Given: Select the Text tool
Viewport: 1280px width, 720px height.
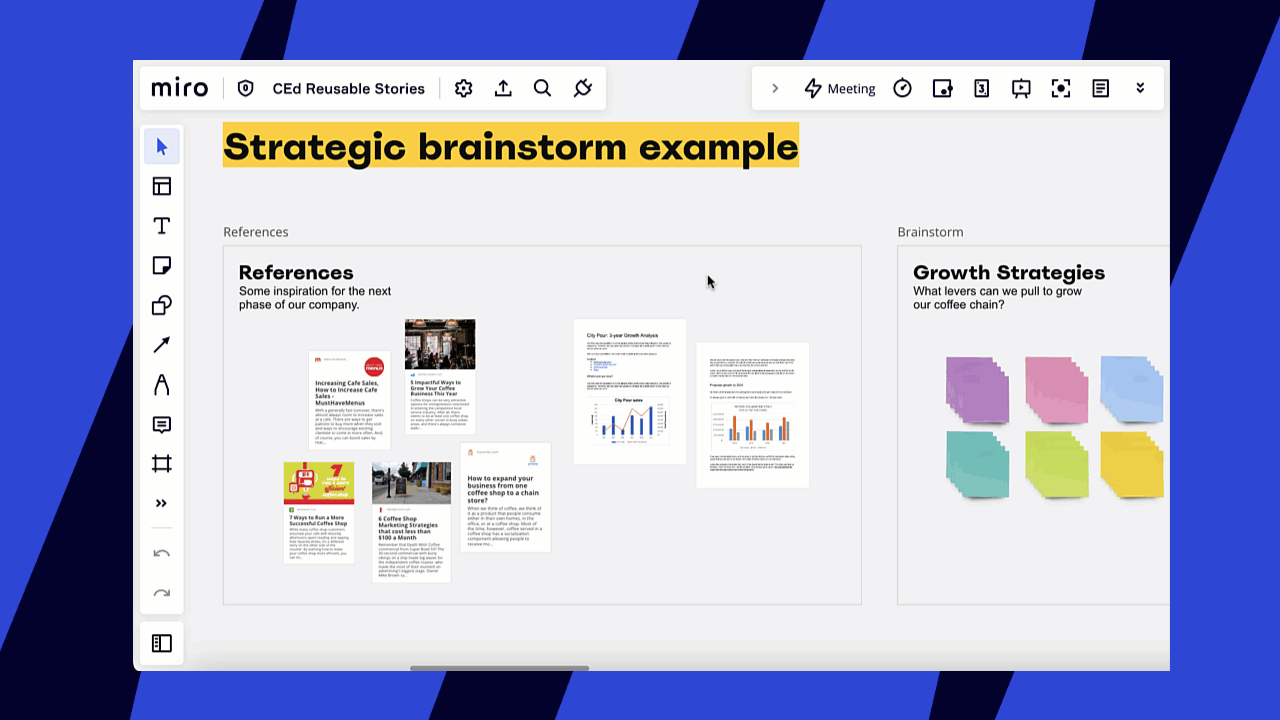Looking at the screenshot, I should [x=162, y=226].
